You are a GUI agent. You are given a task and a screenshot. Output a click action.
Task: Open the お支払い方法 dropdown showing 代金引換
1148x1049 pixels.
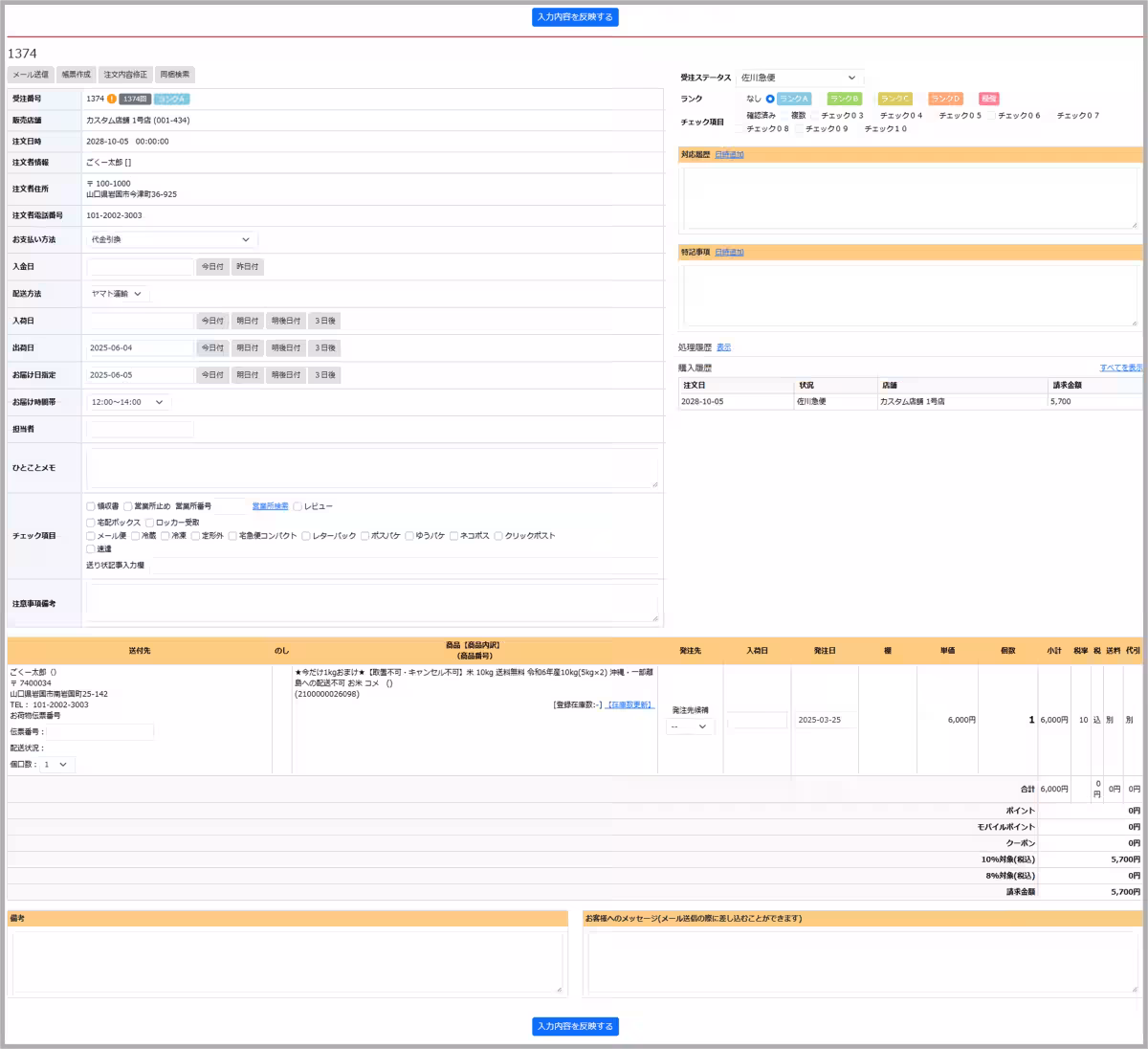click(x=170, y=239)
